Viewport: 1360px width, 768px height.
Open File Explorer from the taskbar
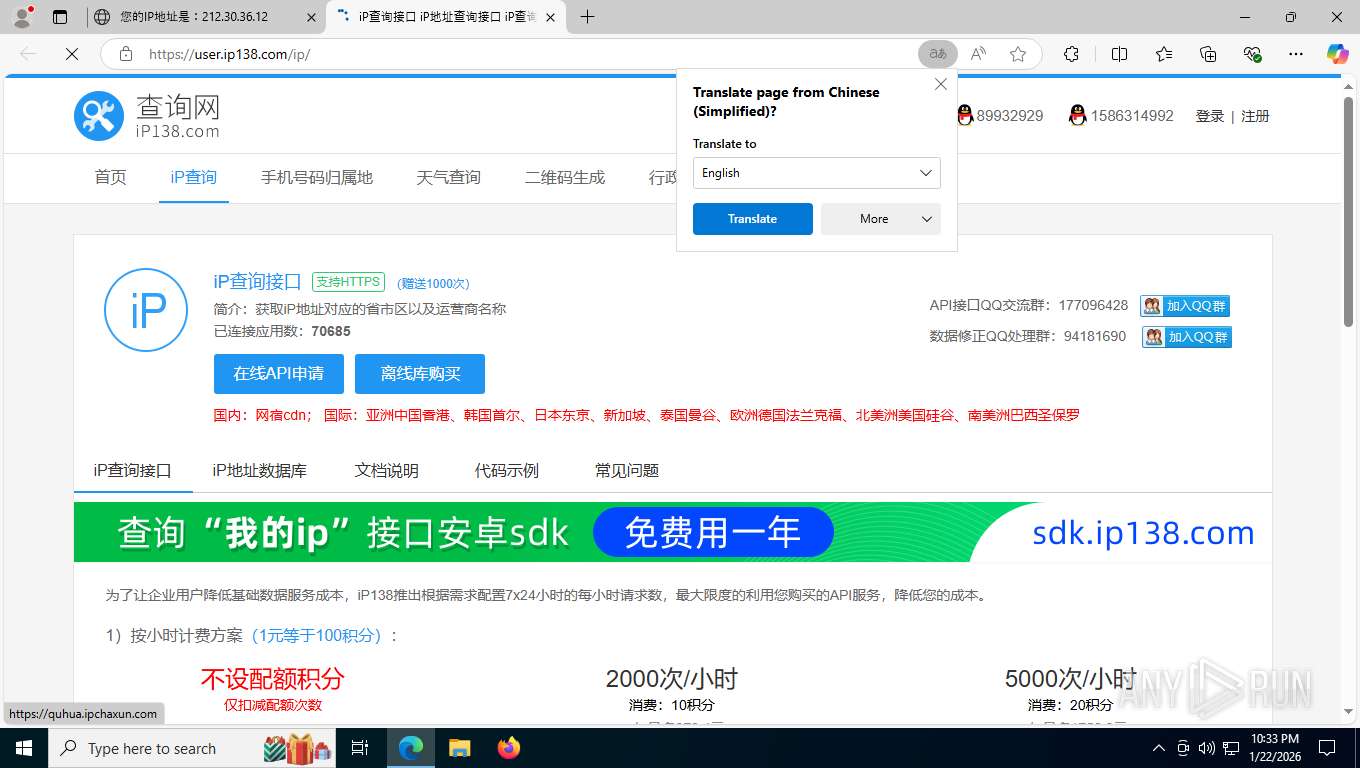tap(460, 748)
